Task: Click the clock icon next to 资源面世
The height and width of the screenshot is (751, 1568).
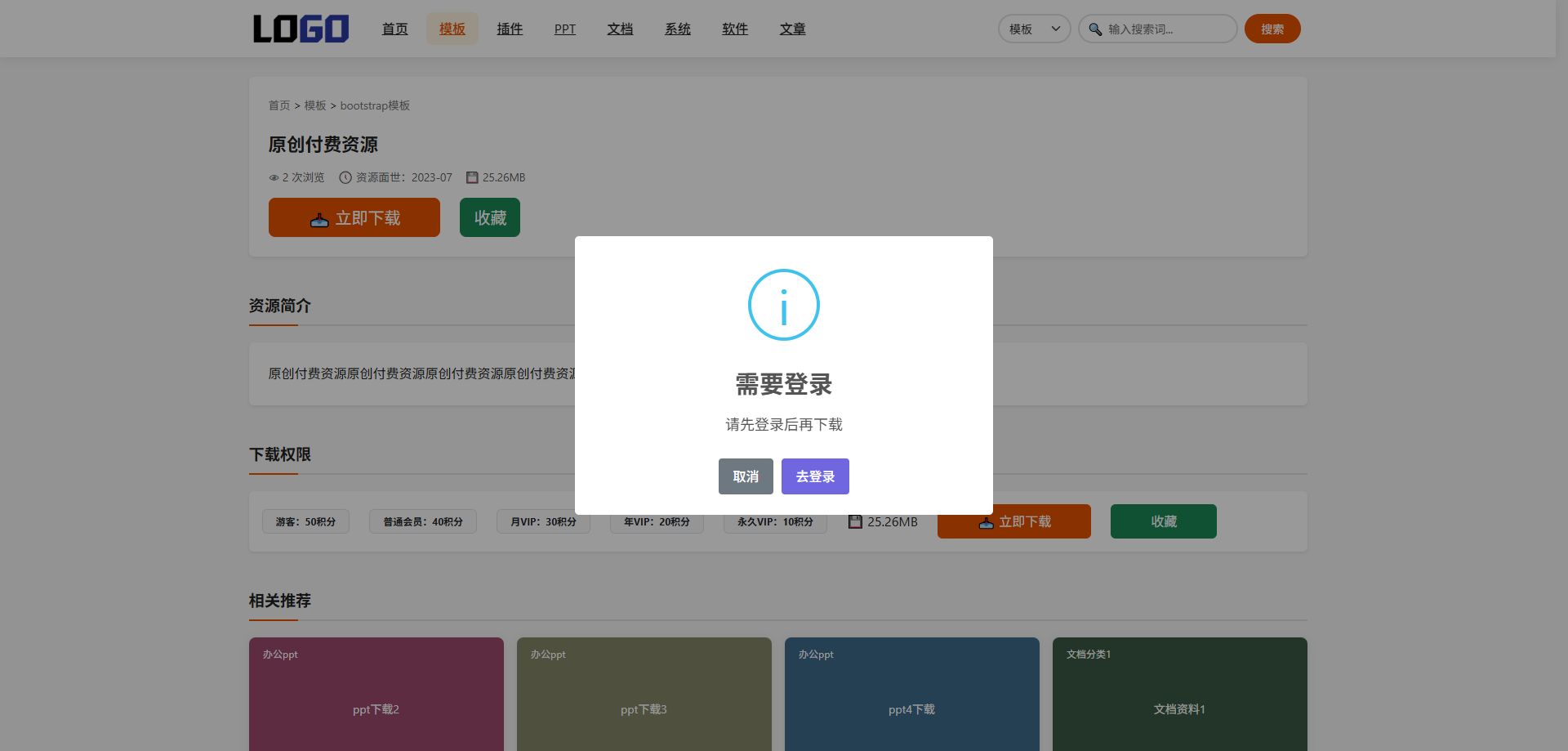Action: (345, 177)
